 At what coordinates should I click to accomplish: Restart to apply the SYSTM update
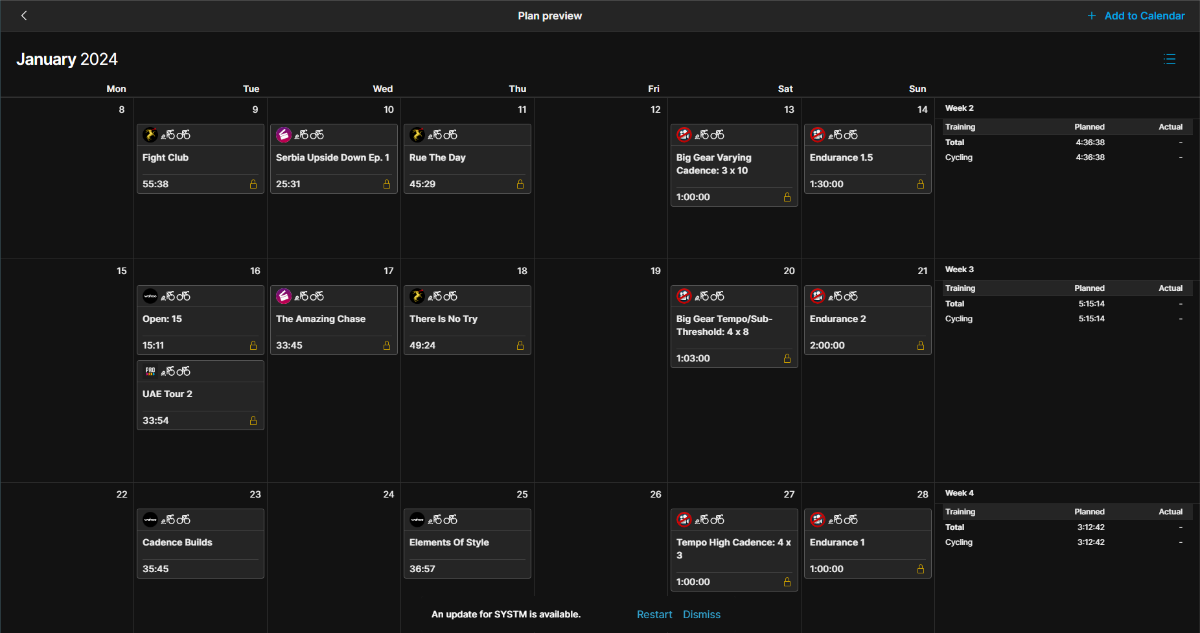pyautogui.click(x=654, y=614)
